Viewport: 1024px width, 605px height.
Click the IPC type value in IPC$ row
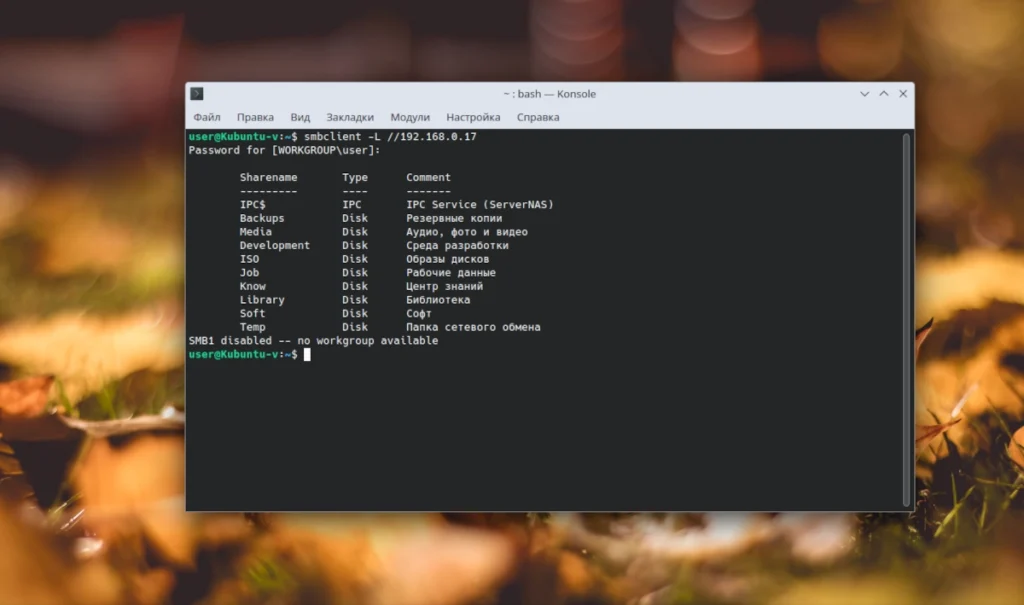[352, 204]
